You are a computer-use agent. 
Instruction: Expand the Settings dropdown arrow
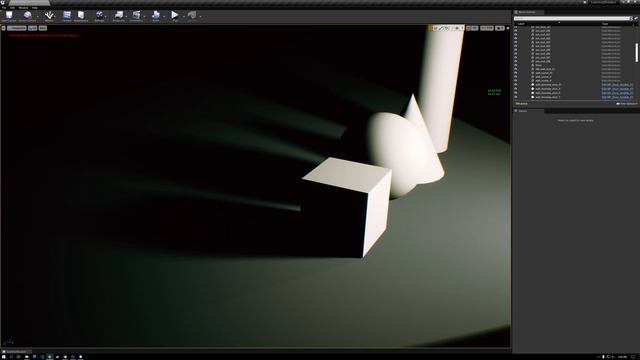107,16
